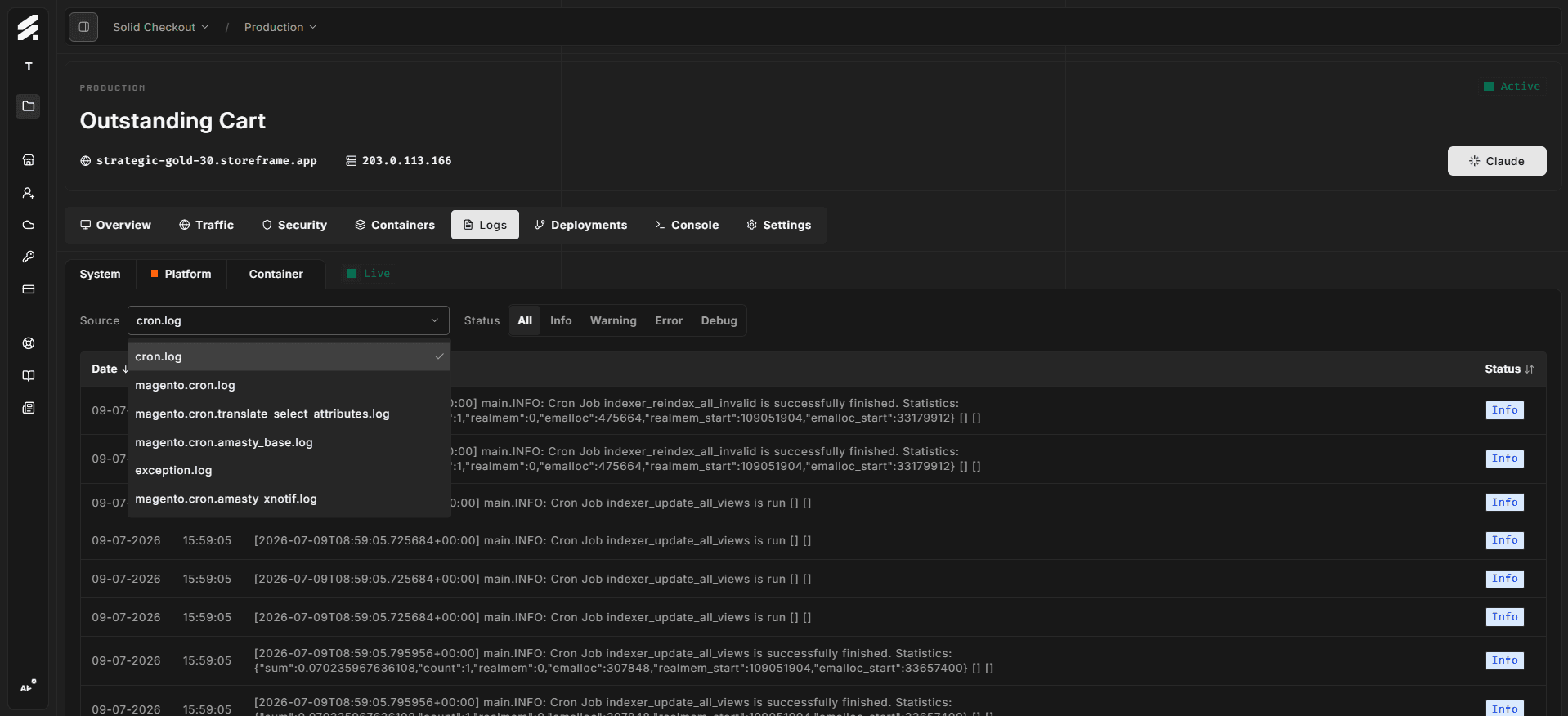
Task: Open the folder icon in the sidebar
Action: [28, 106]
